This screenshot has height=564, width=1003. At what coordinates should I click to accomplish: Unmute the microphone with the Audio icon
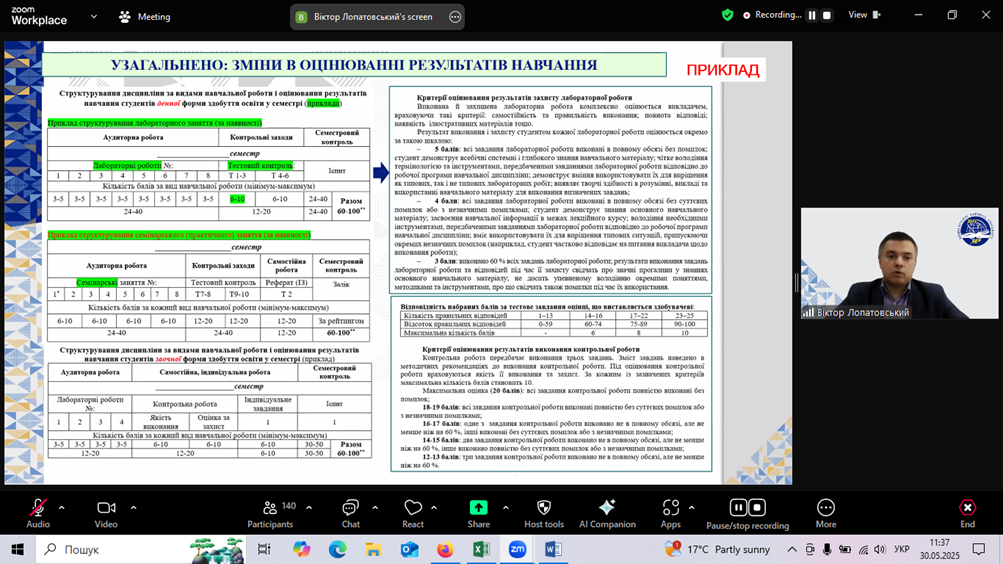click(38, 508)
